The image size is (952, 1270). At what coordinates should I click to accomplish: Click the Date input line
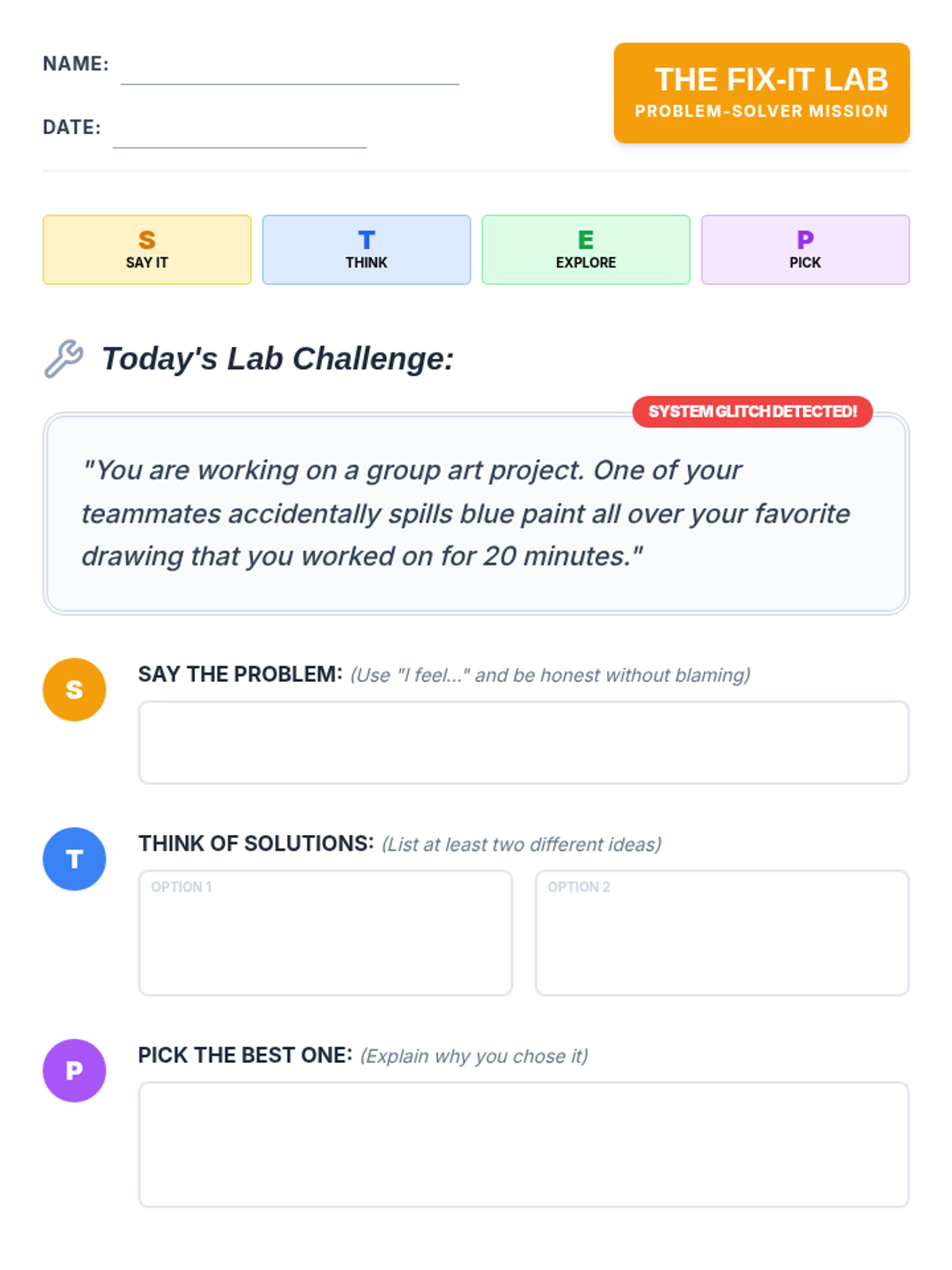point(240,135)
